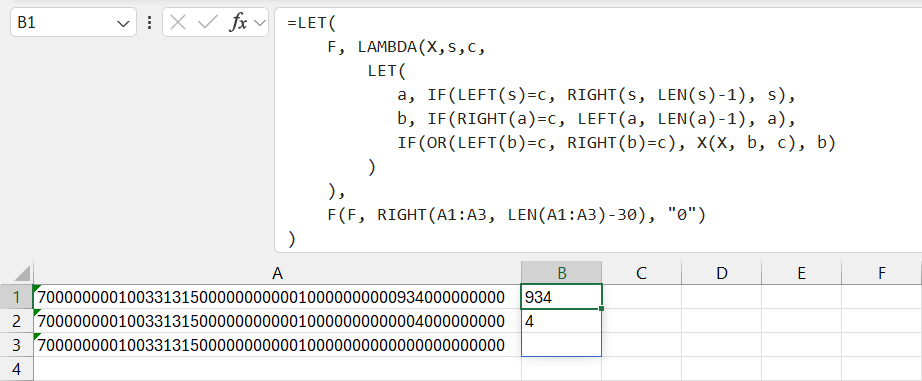Click the Cancel (X) formula button
922x381 pixels.
178,23
